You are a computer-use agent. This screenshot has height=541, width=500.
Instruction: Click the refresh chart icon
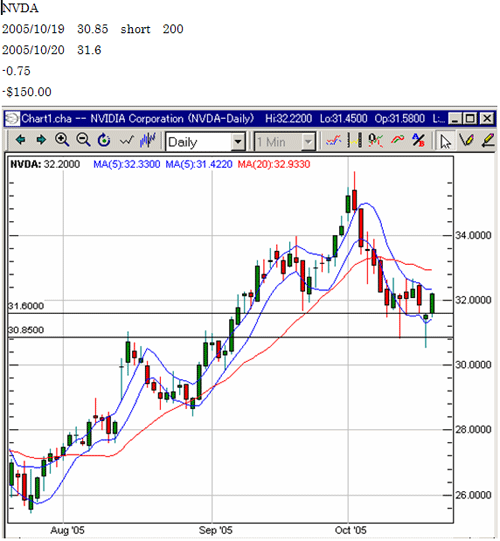click(104, 140)
